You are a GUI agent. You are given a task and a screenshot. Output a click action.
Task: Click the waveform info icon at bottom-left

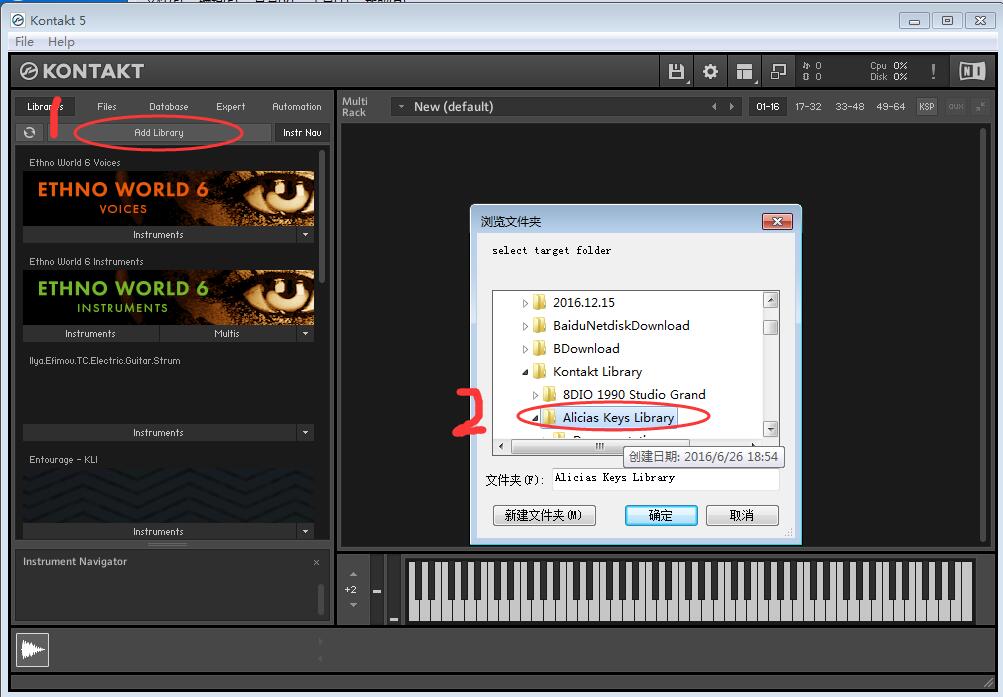click(x=33, y=650)
